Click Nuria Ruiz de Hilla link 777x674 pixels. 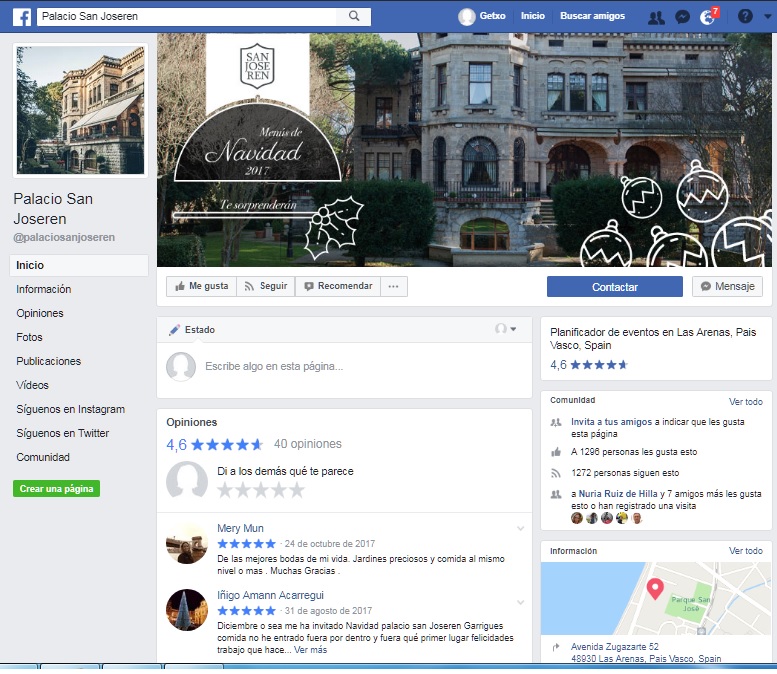[618, 494]
